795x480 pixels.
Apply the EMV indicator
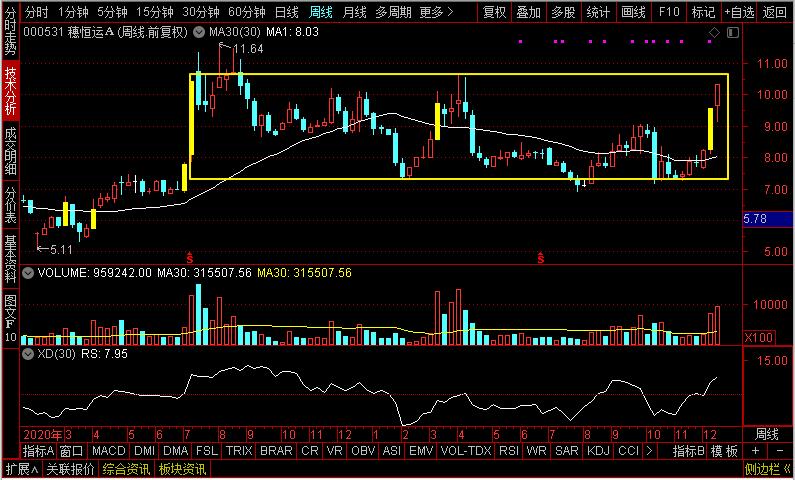(421, 451)
